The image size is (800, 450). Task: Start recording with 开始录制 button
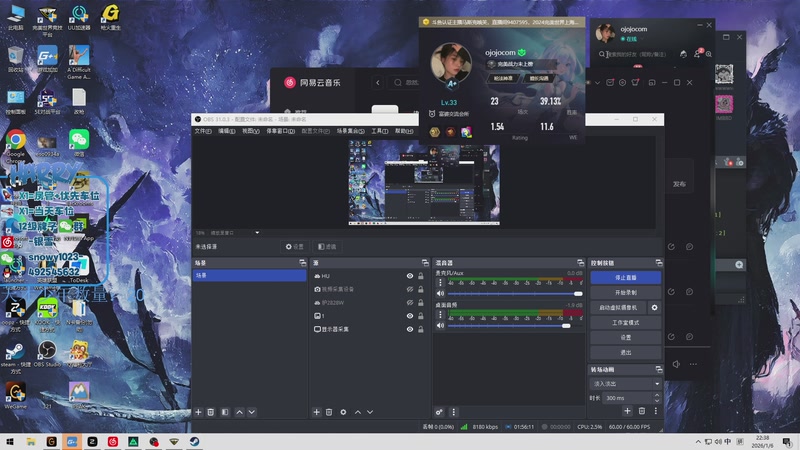[626, 293]
